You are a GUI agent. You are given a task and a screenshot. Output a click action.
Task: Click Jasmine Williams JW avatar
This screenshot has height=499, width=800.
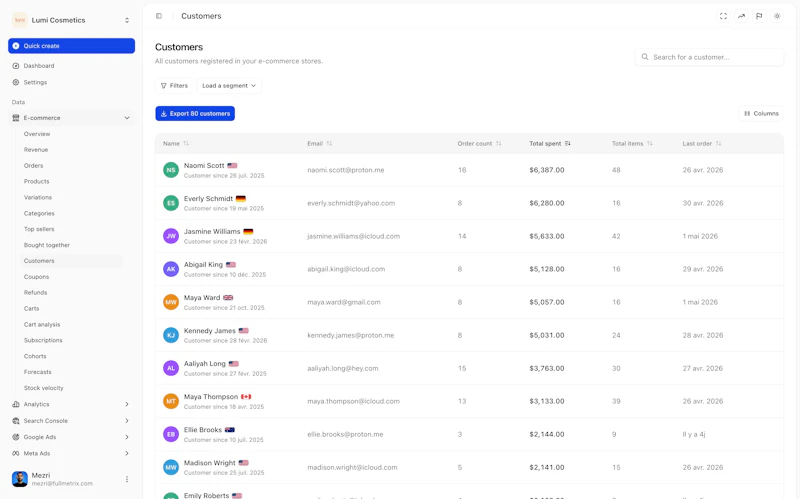coord(171,236)
